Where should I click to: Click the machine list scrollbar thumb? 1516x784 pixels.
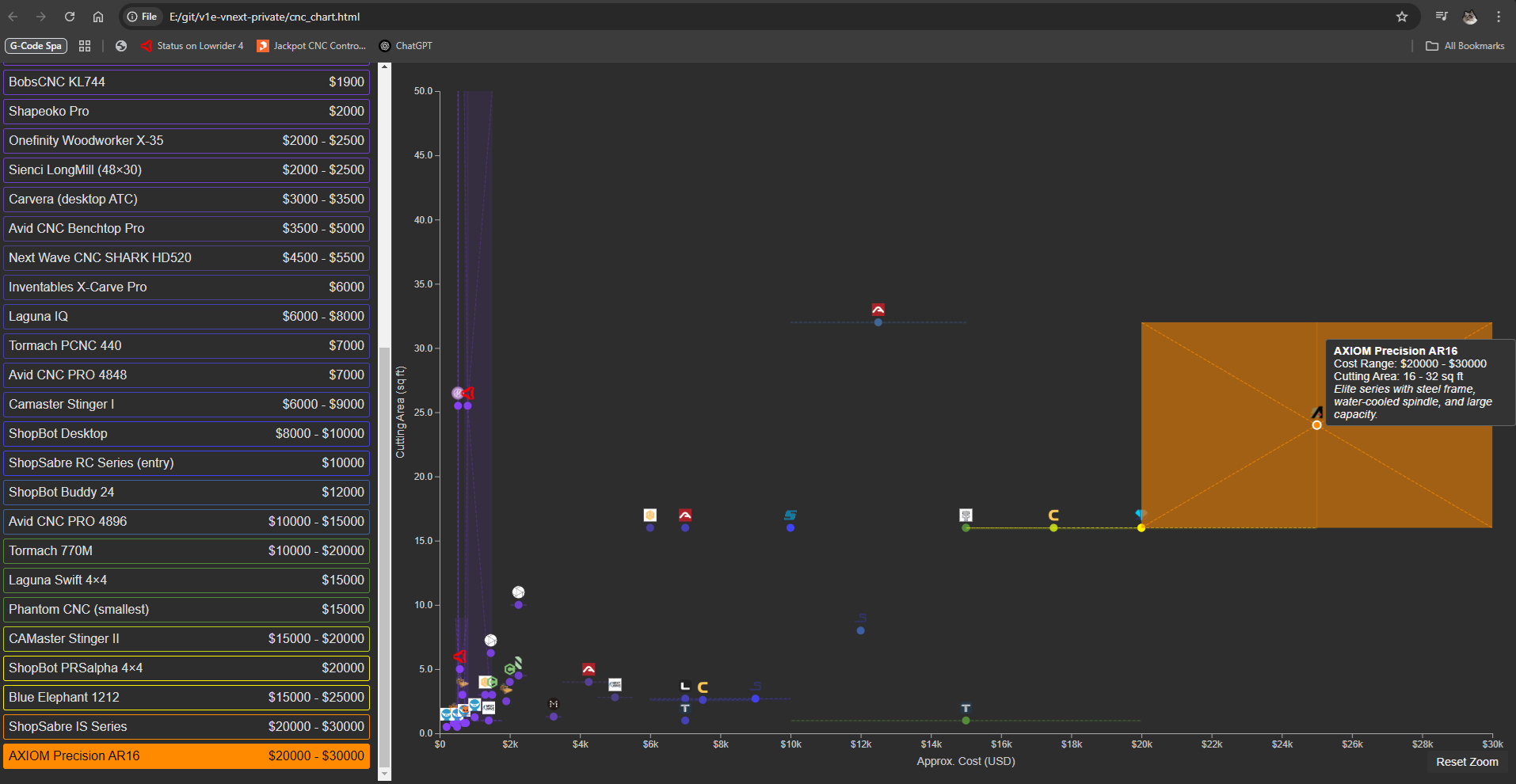click(x=384, y=557)
